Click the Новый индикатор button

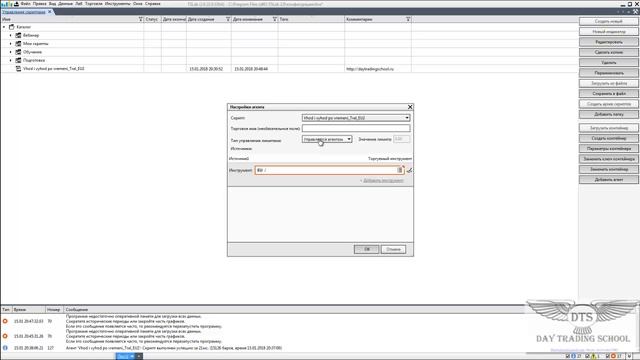click(x=609, y=31)
